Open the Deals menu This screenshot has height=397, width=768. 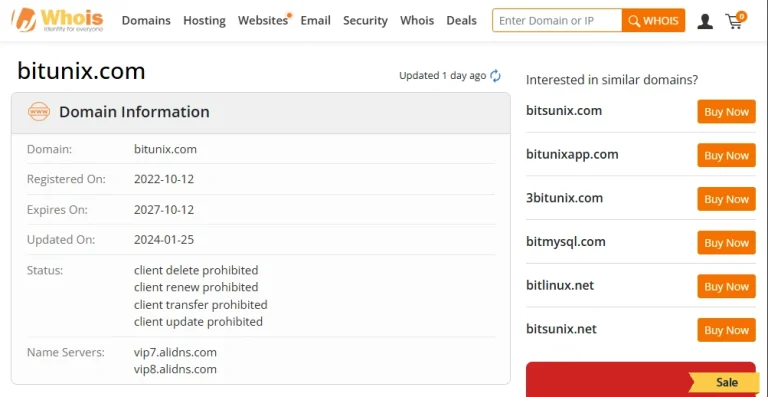click(x=461, y=21)
